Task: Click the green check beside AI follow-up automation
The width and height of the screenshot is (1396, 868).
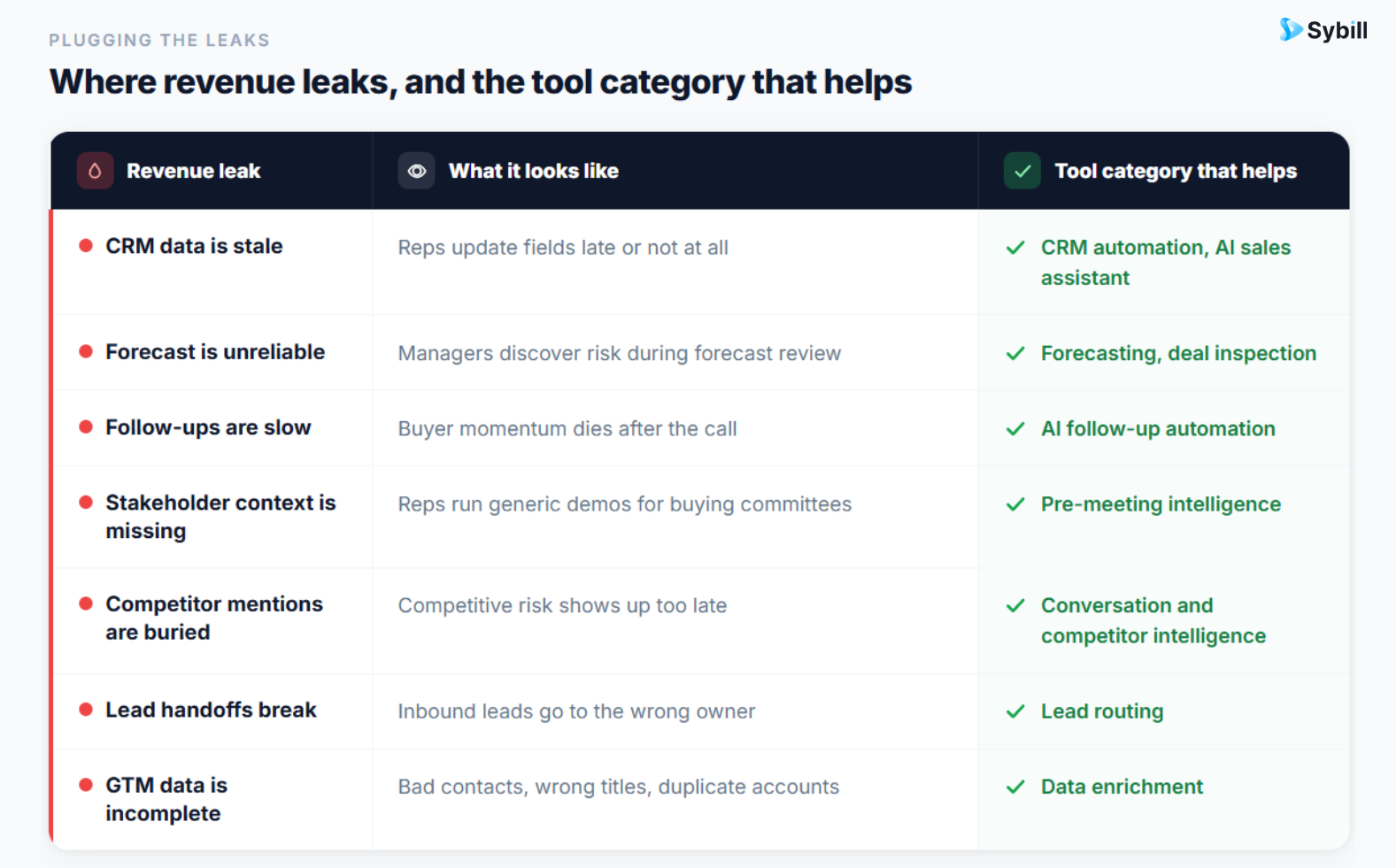Action: coord(1015,429)
